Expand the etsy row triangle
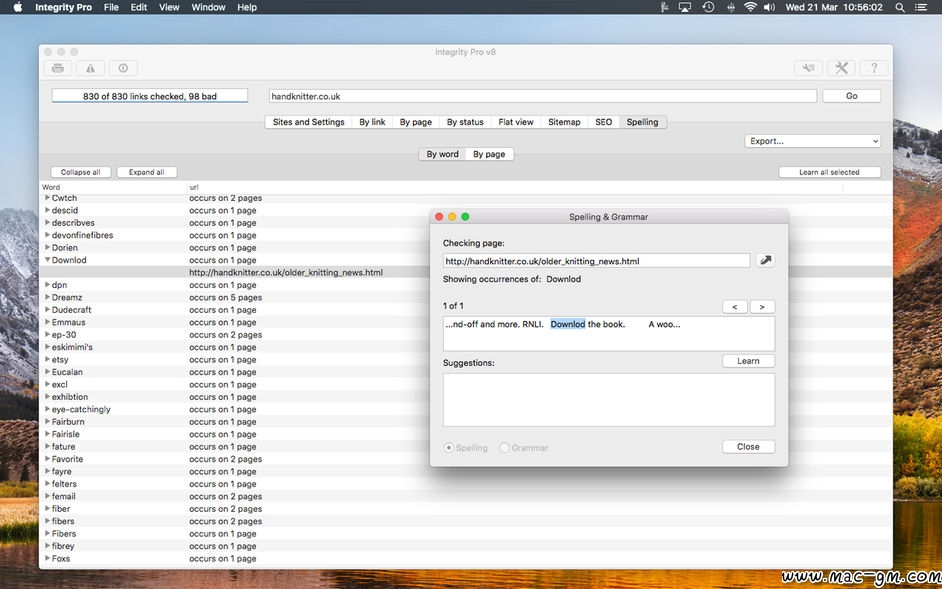 (x=47, y=359)
